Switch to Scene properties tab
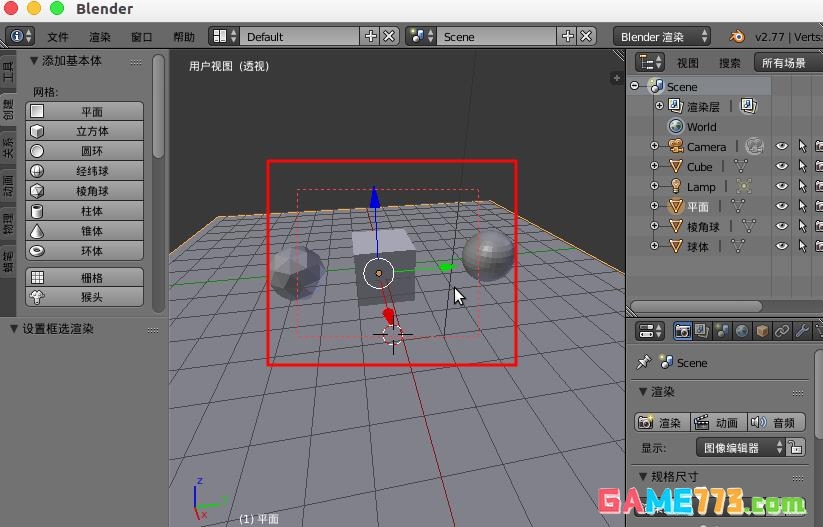 (x=722, y=331)
